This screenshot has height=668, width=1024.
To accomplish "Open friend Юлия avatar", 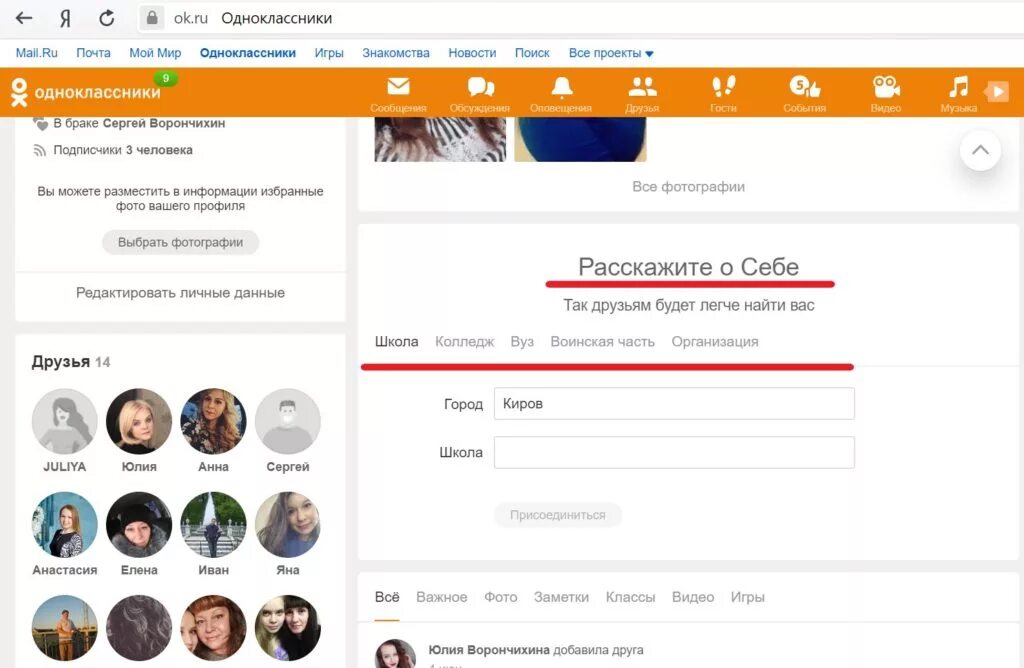I will 139,421.
